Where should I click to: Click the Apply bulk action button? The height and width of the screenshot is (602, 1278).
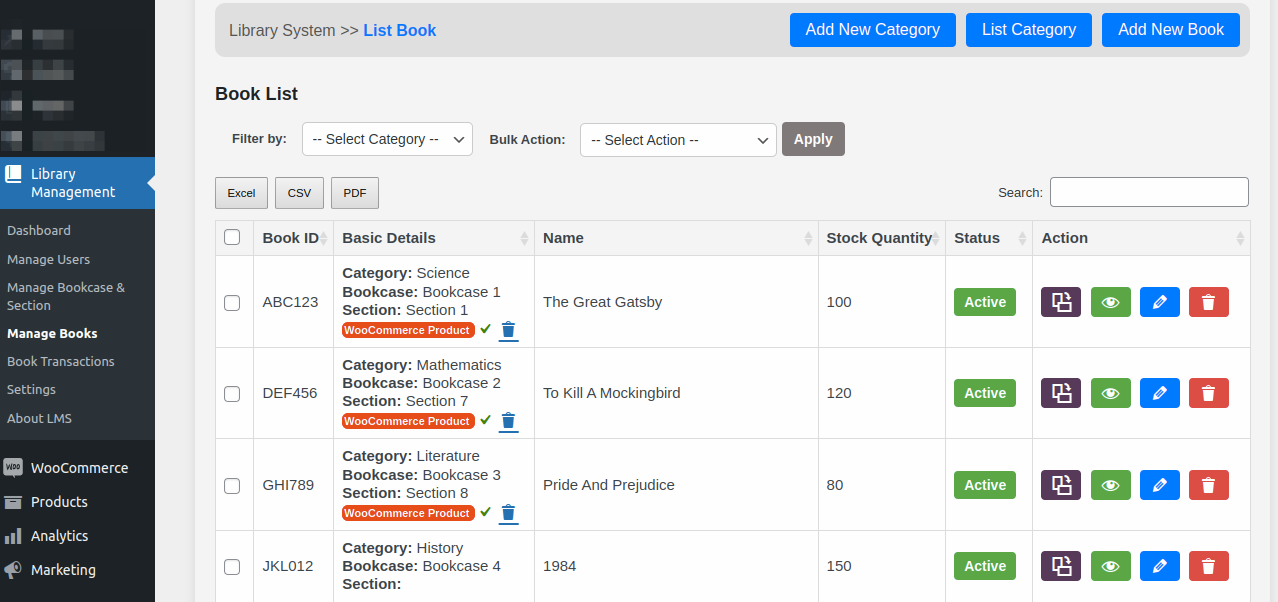point(813,139)
